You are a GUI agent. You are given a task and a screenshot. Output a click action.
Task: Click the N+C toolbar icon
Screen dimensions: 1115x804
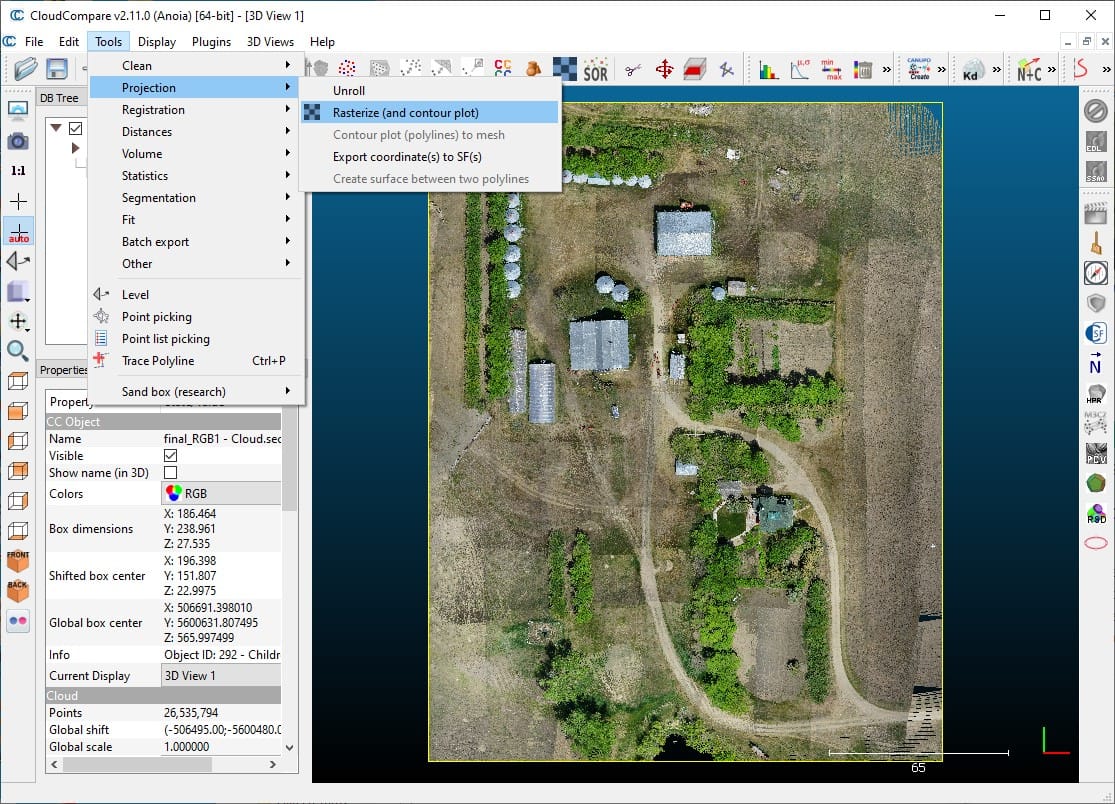pos(1028,70)
